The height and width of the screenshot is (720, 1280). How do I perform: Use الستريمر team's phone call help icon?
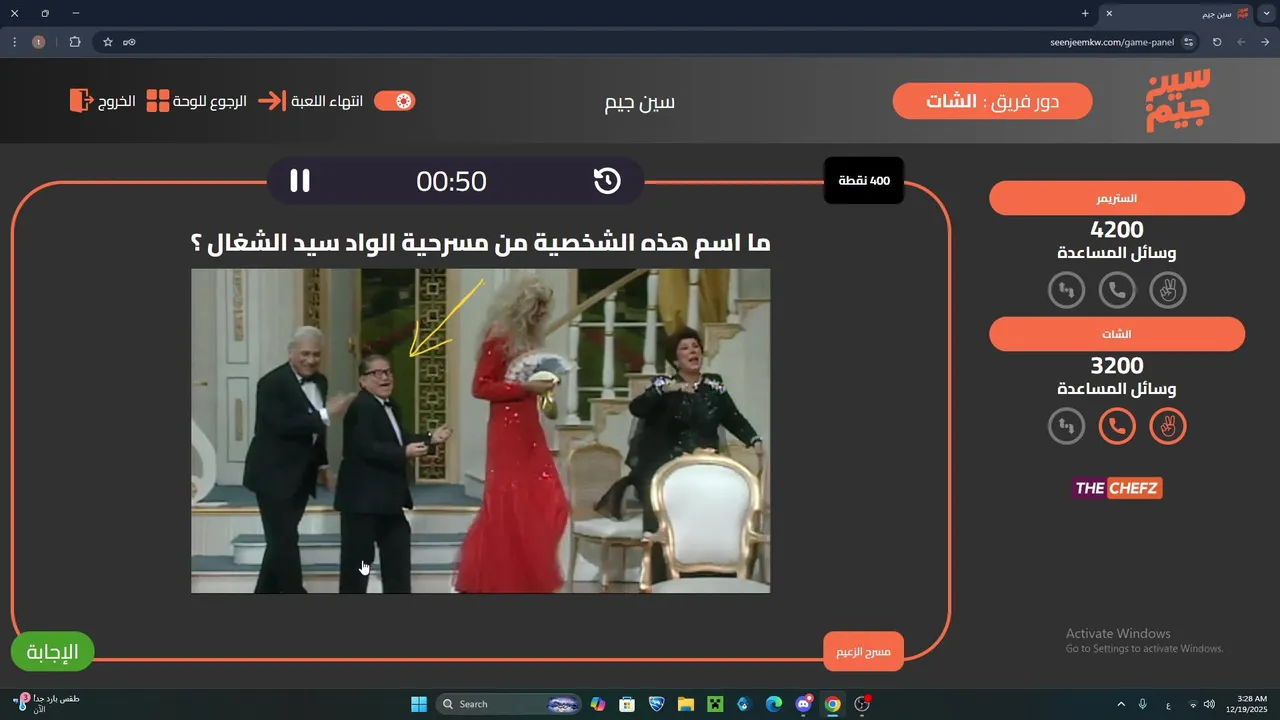pos(1117,291)
